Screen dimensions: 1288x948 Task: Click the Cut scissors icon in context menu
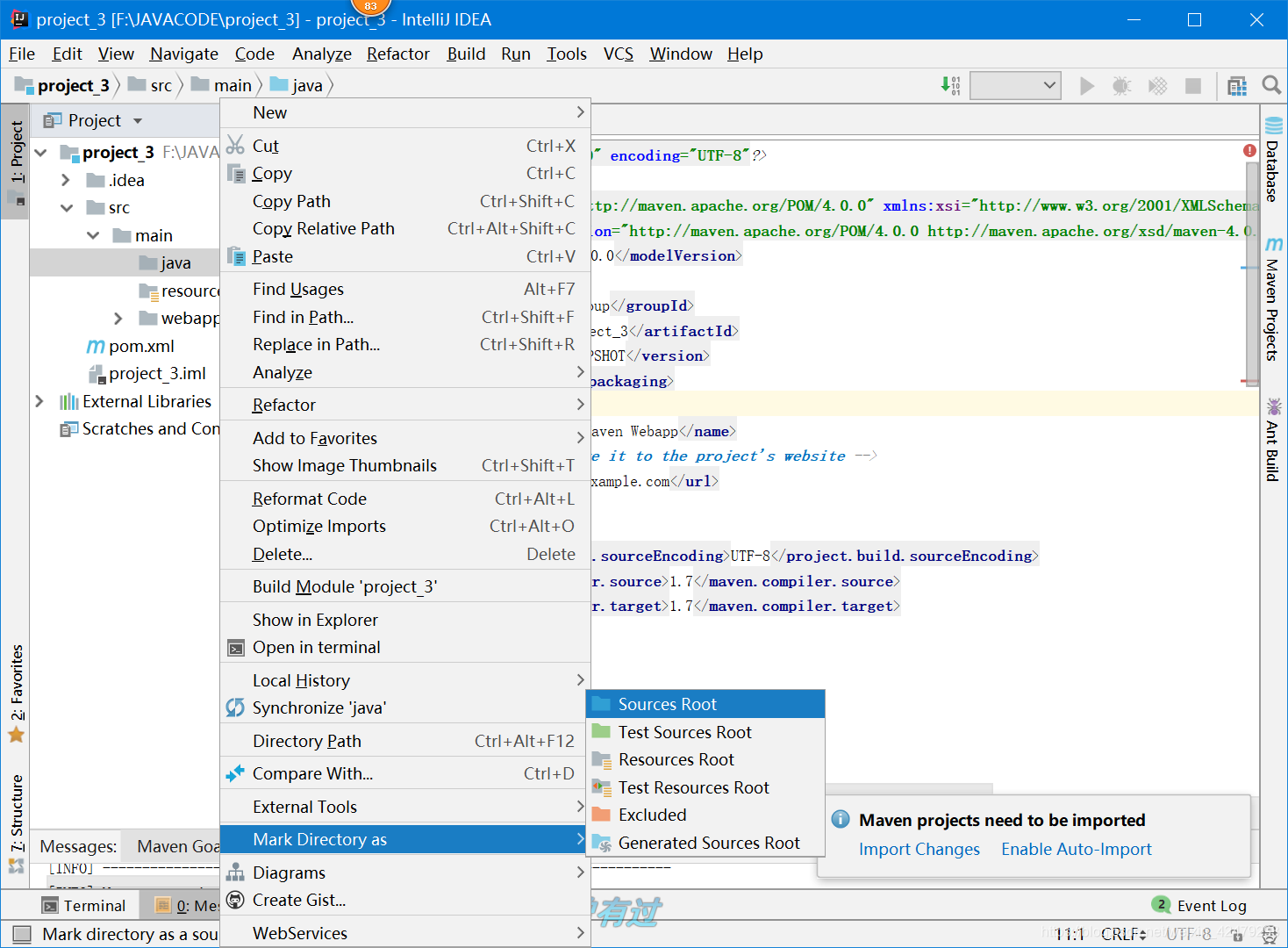[235, 145]
